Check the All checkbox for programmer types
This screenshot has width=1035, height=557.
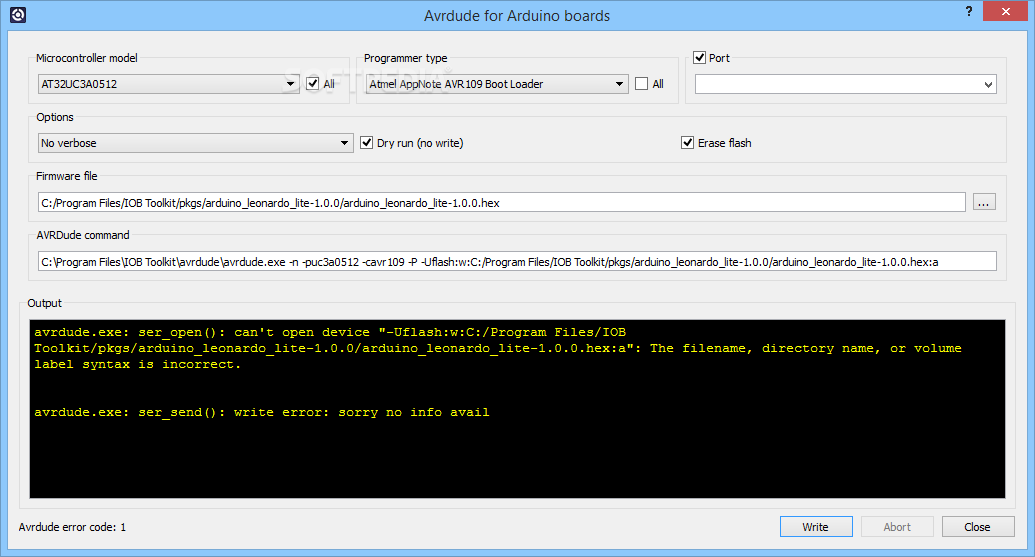point(642,84)
